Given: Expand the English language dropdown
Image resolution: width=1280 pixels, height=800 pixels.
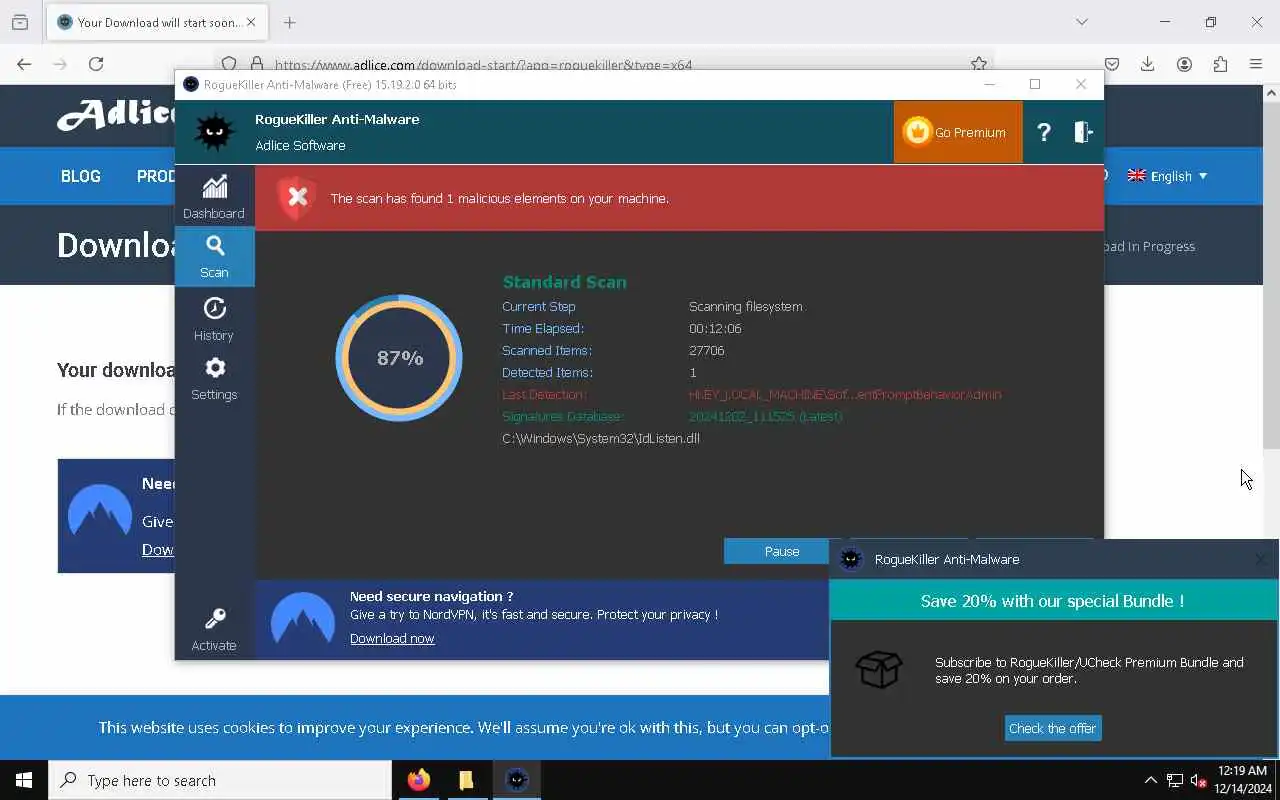Looking at the screenshot, I should point(1167,176).
